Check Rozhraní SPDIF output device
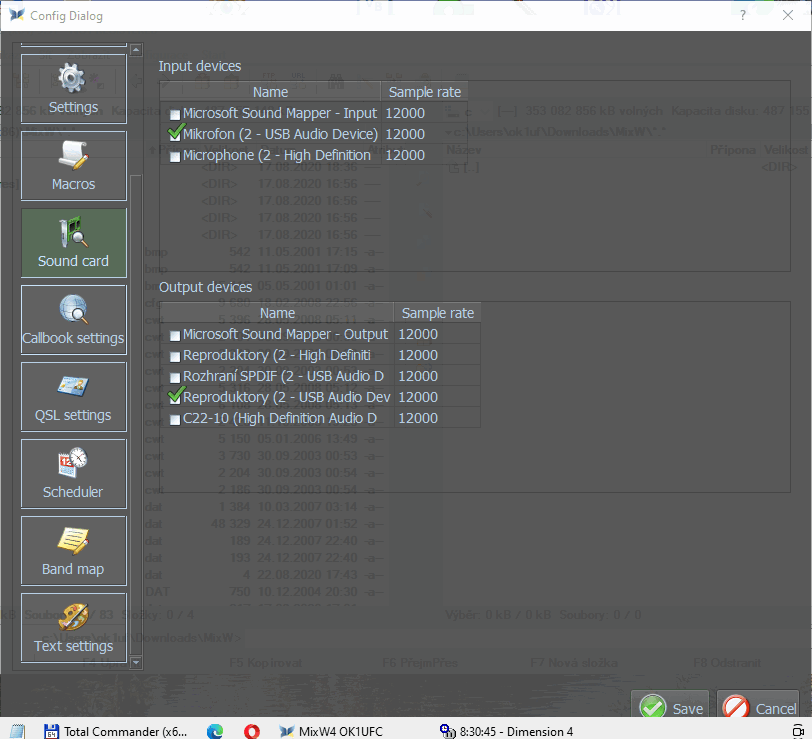 pyautogui.click(x=176, y=377)
